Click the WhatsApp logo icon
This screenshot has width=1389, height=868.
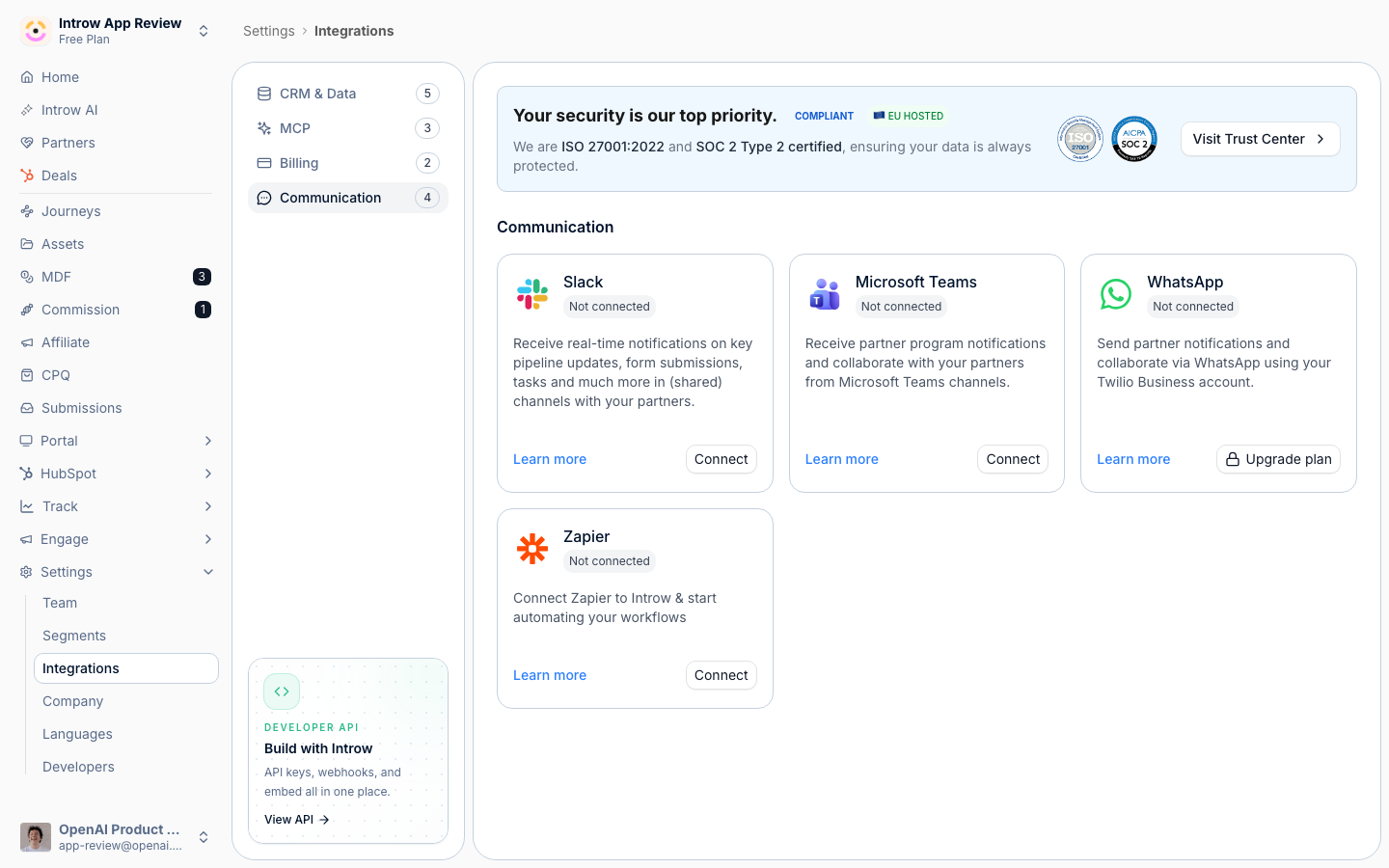click(1116, 294)
